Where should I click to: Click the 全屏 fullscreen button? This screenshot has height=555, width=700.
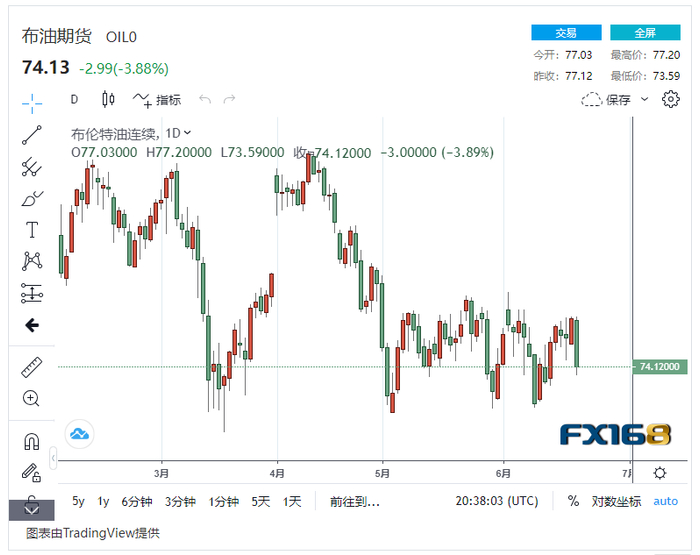tap(645, 33)
